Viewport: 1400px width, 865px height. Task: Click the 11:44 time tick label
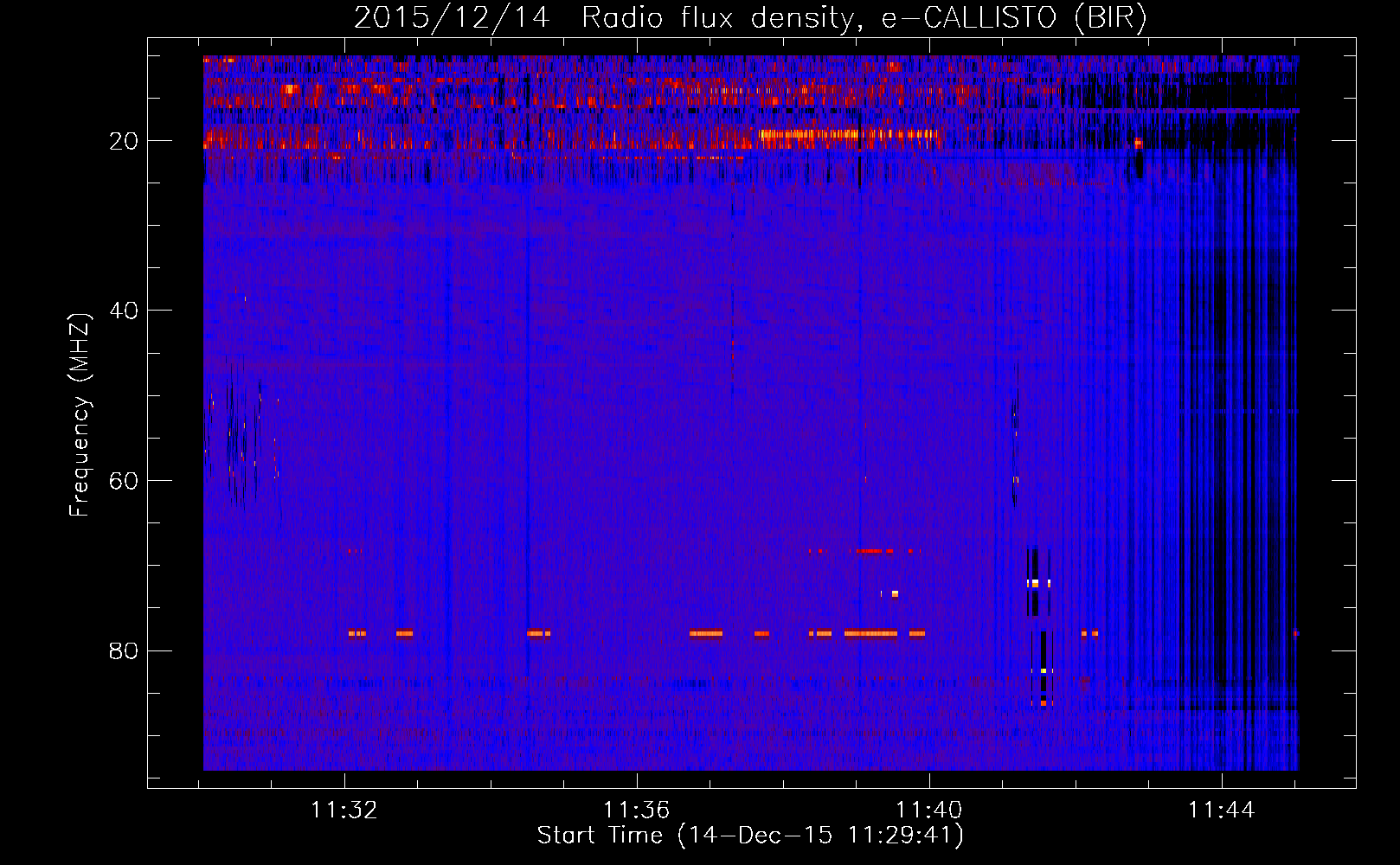click(x=1221, y=811)
